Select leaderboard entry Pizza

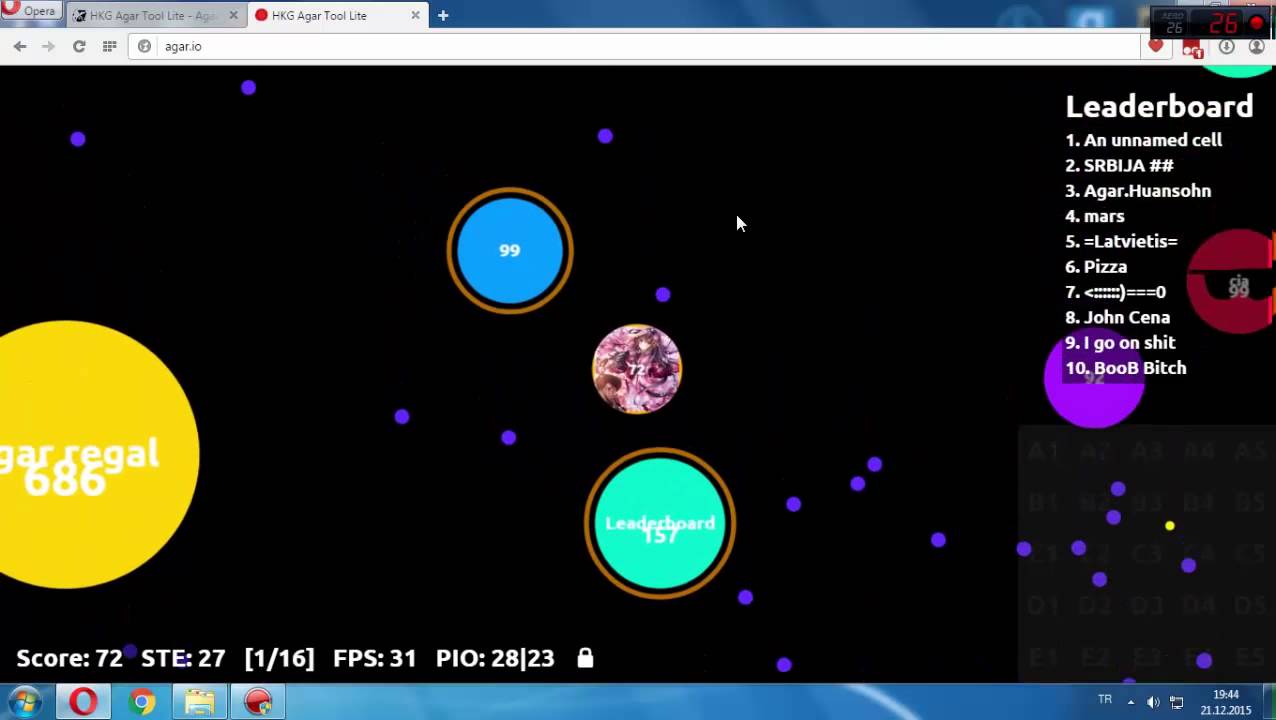(x=1096, y=267)
